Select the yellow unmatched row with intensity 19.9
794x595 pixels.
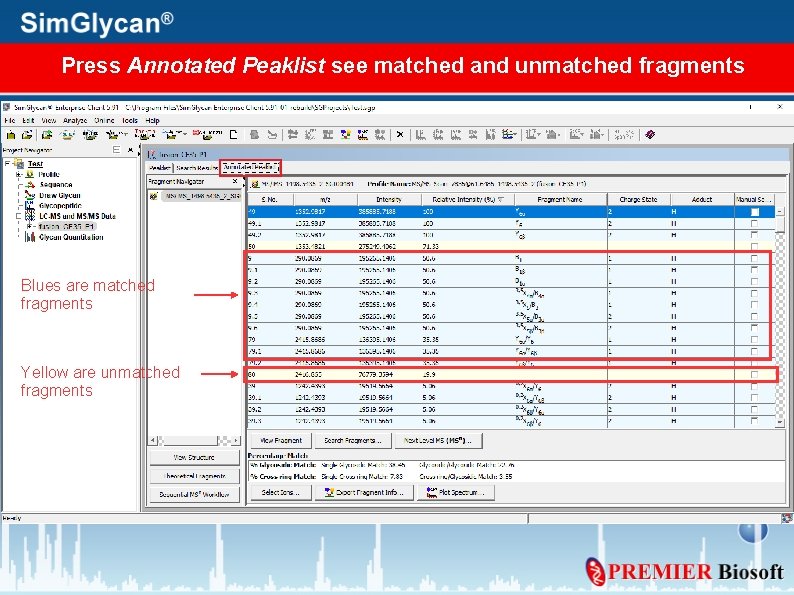(511, 375)
